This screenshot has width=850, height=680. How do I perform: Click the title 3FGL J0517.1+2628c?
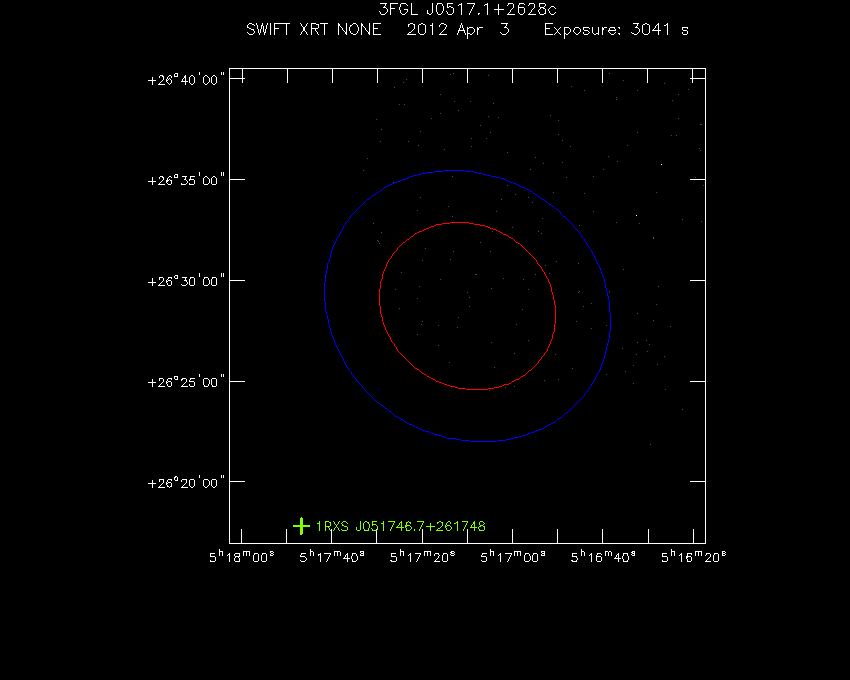click(x=467, y=9)
